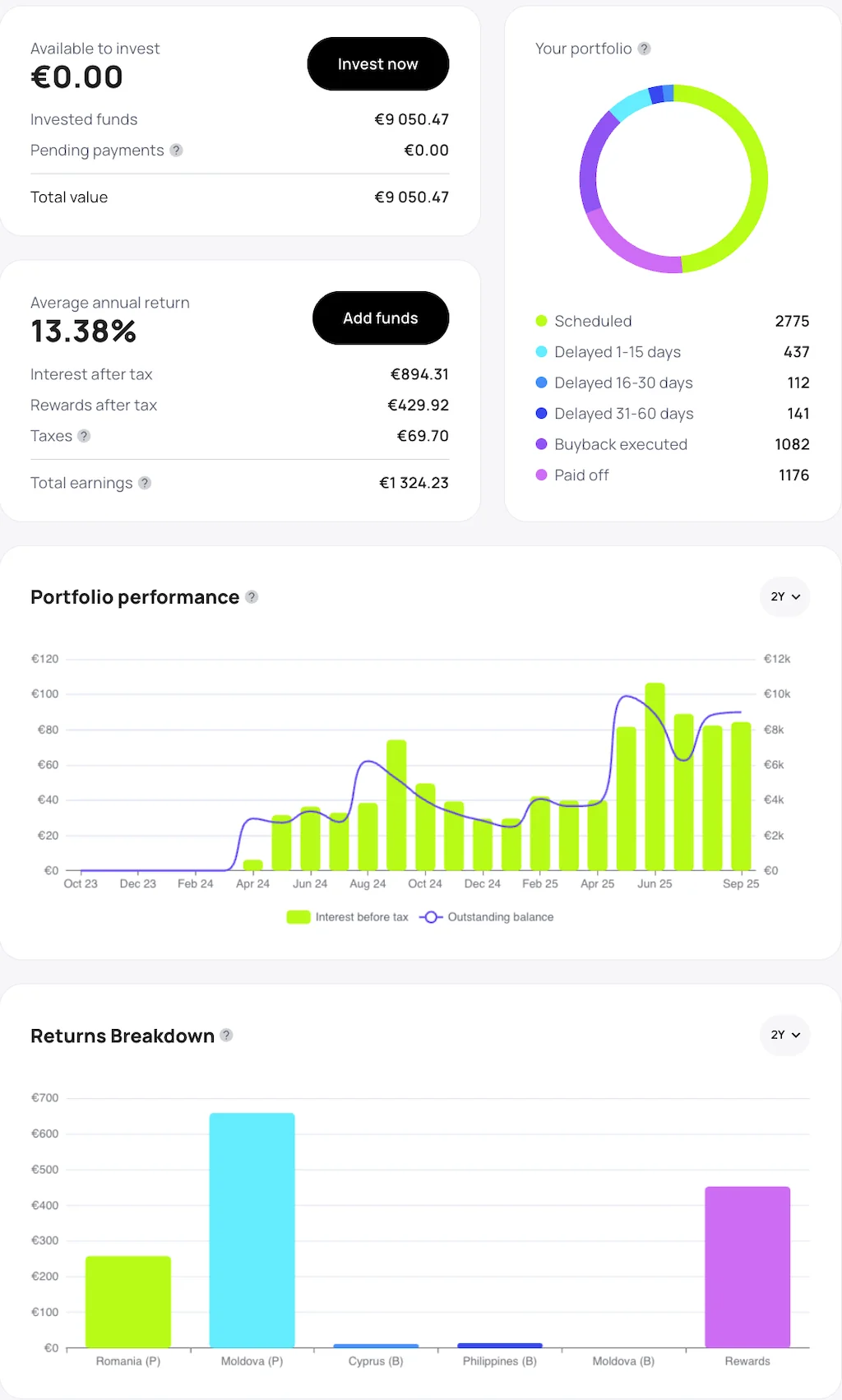Click the help icon beside Your portfolio
The height and width of the screenshot is (1400, 842).
click(645, 49)
